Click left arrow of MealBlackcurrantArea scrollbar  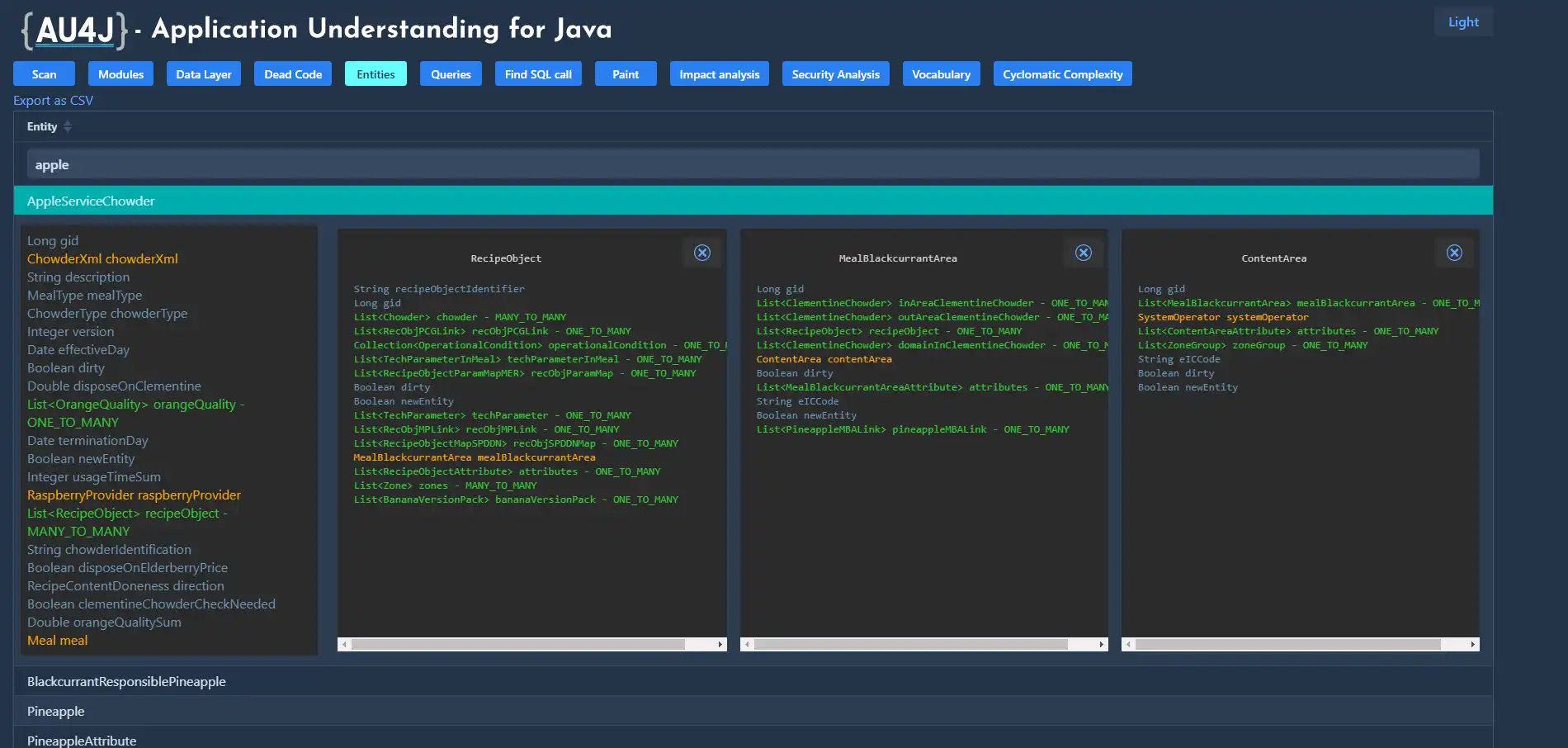click(748, 644)
